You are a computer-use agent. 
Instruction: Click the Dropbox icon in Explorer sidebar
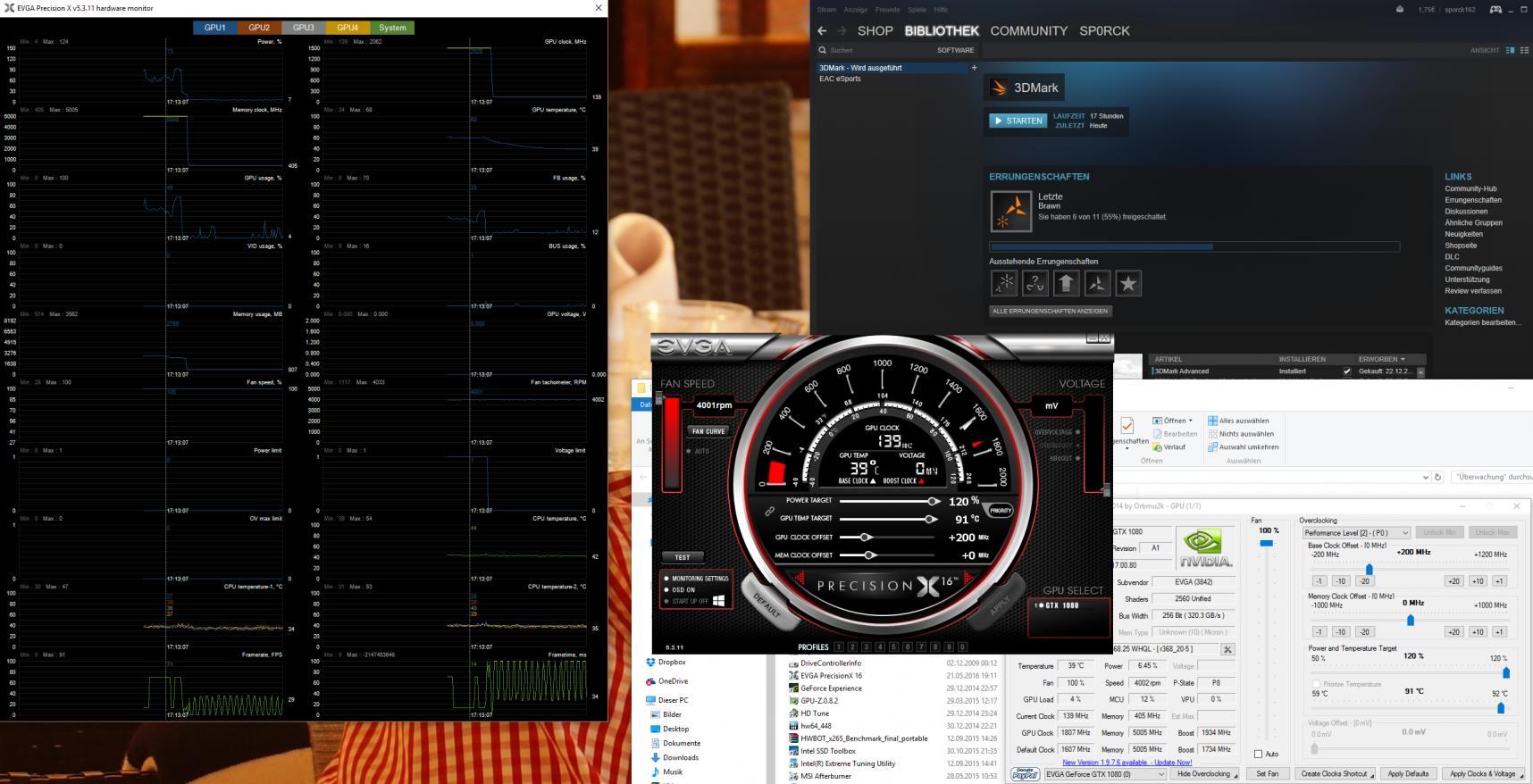click(x=650, y=663)
